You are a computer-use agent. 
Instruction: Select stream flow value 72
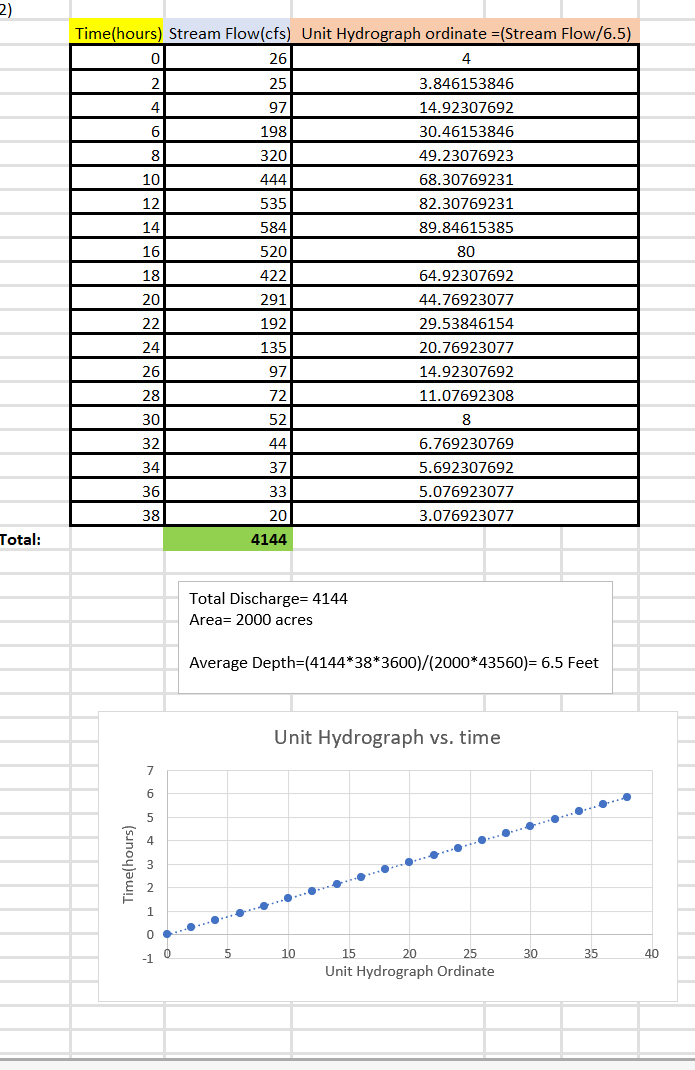(x=228, y=395)
